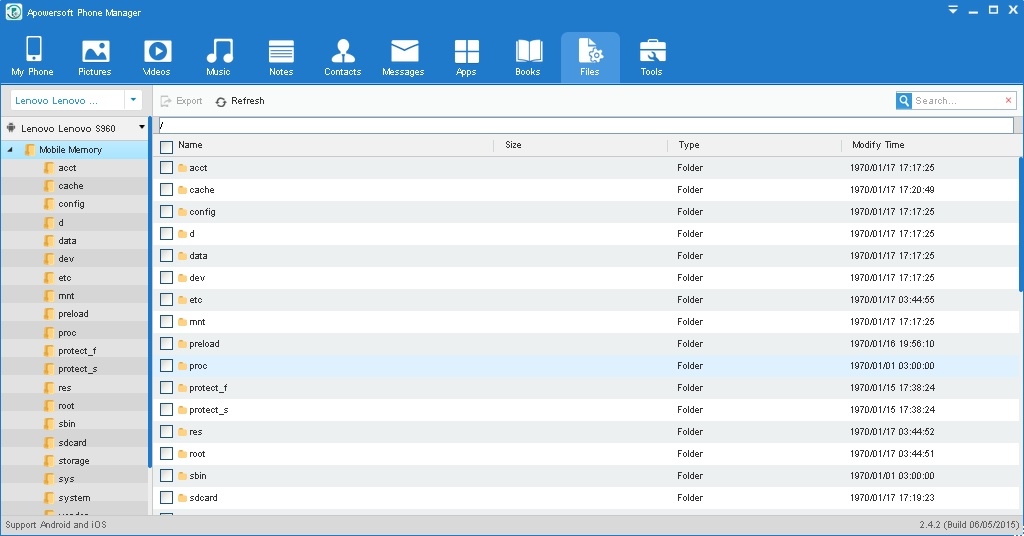Click the Export button
The width and height of the screenshot is (1024, 536).
182,101
